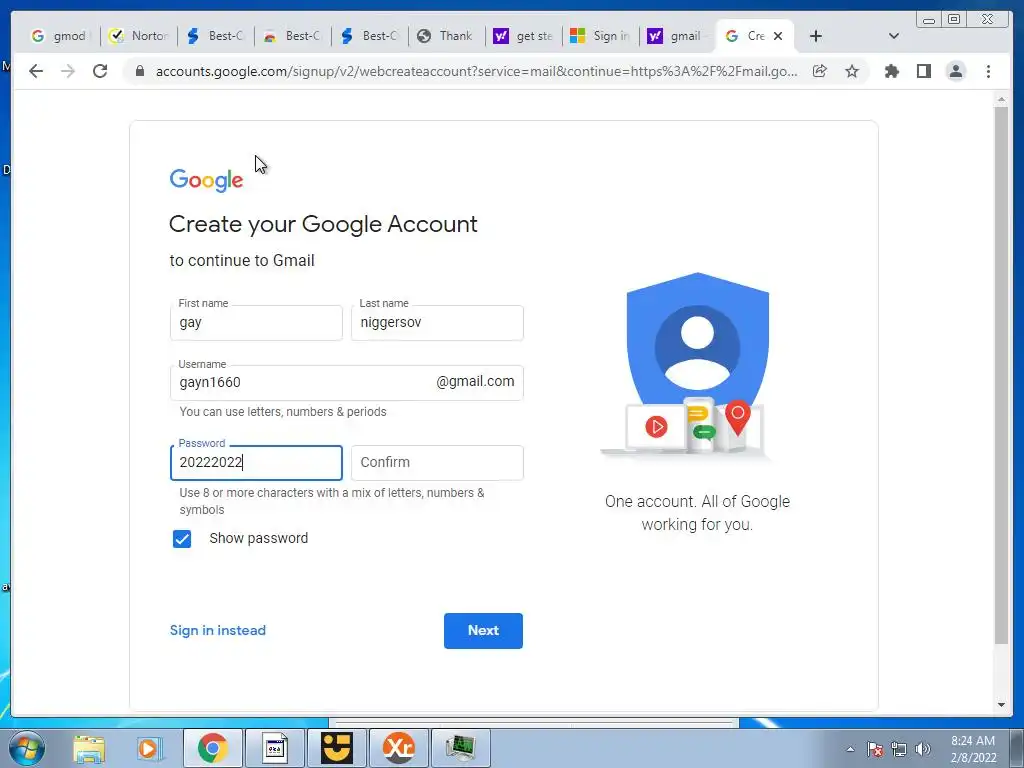1024x768 pixels.
Task: Click the network tray icon
Action: pyautogui.click(x=899, y=749)
